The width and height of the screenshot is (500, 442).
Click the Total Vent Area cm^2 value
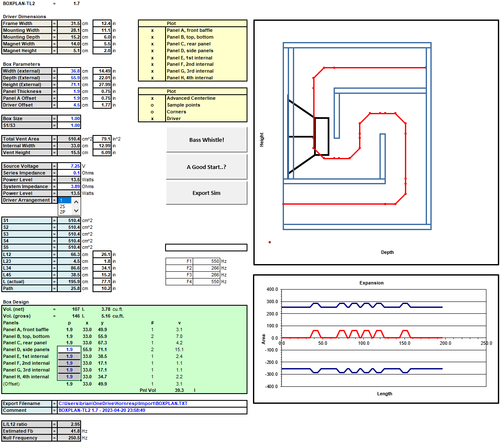pos(69,139)
